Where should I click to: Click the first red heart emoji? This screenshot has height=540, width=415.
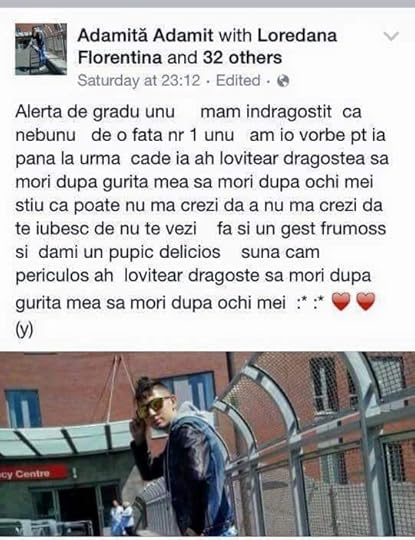pyautogui.click(x=341, y=302)
